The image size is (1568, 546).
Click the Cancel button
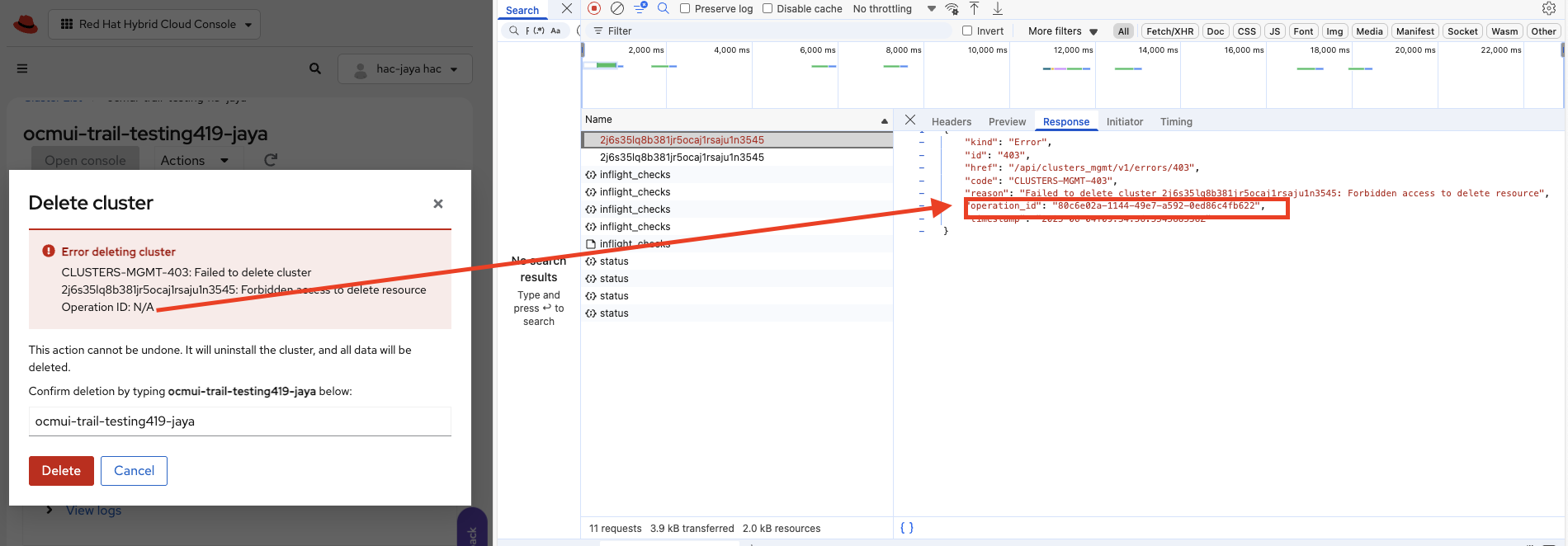pos(134,471)
